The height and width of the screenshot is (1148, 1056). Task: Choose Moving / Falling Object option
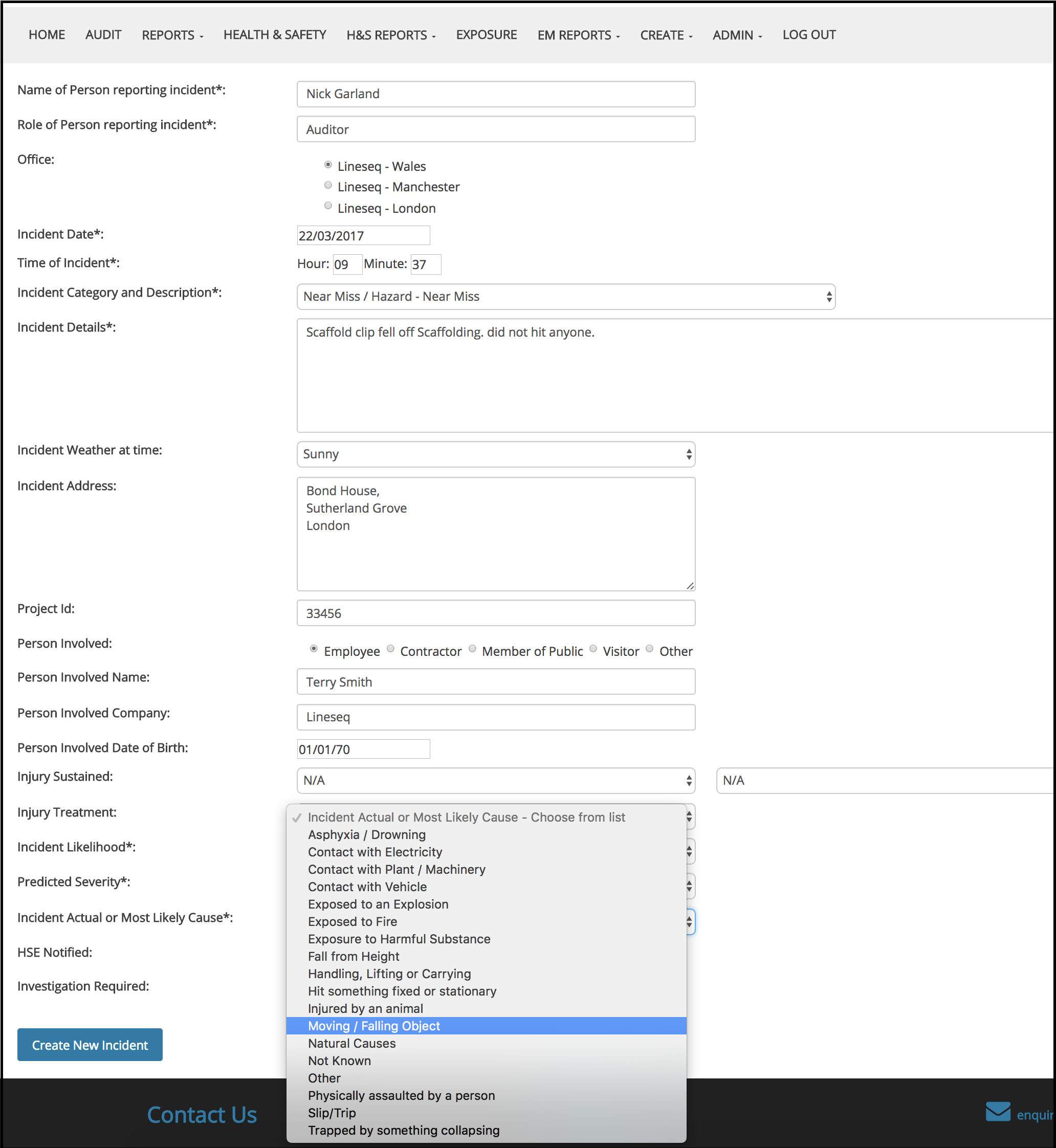click(373, 1026)
